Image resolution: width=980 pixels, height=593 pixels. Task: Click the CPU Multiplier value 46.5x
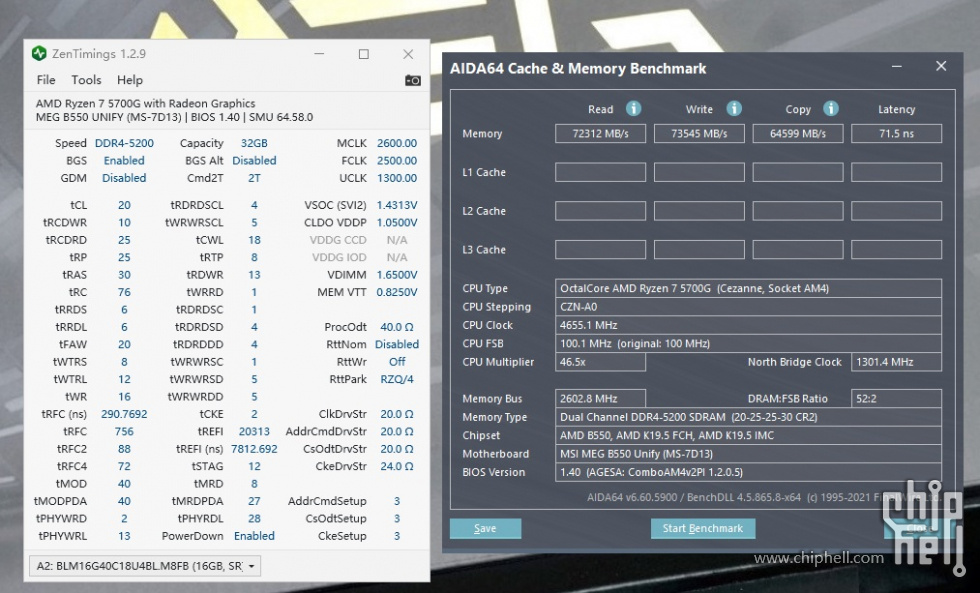point(601,362)
